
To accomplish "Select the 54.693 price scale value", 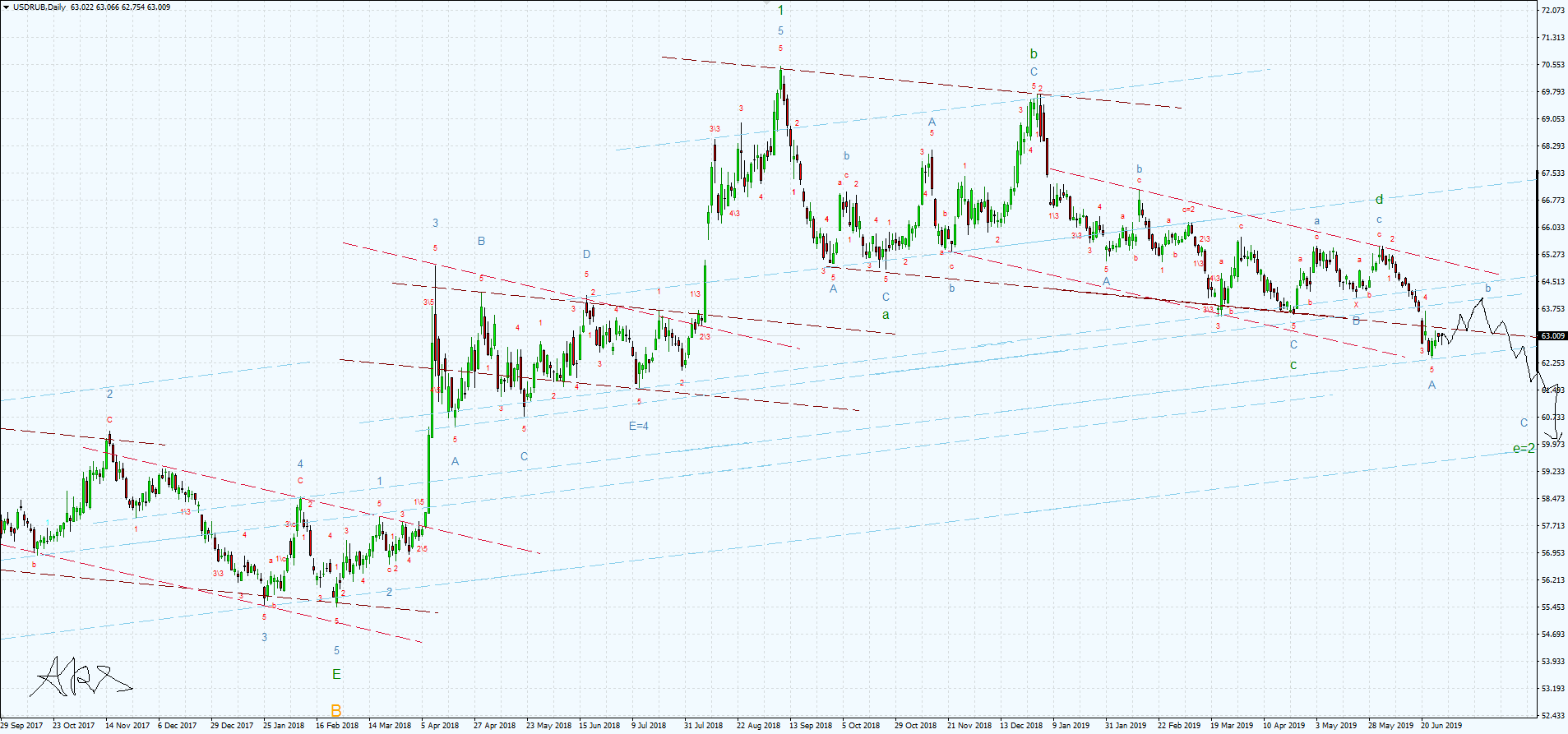I will pos(1552,635).
